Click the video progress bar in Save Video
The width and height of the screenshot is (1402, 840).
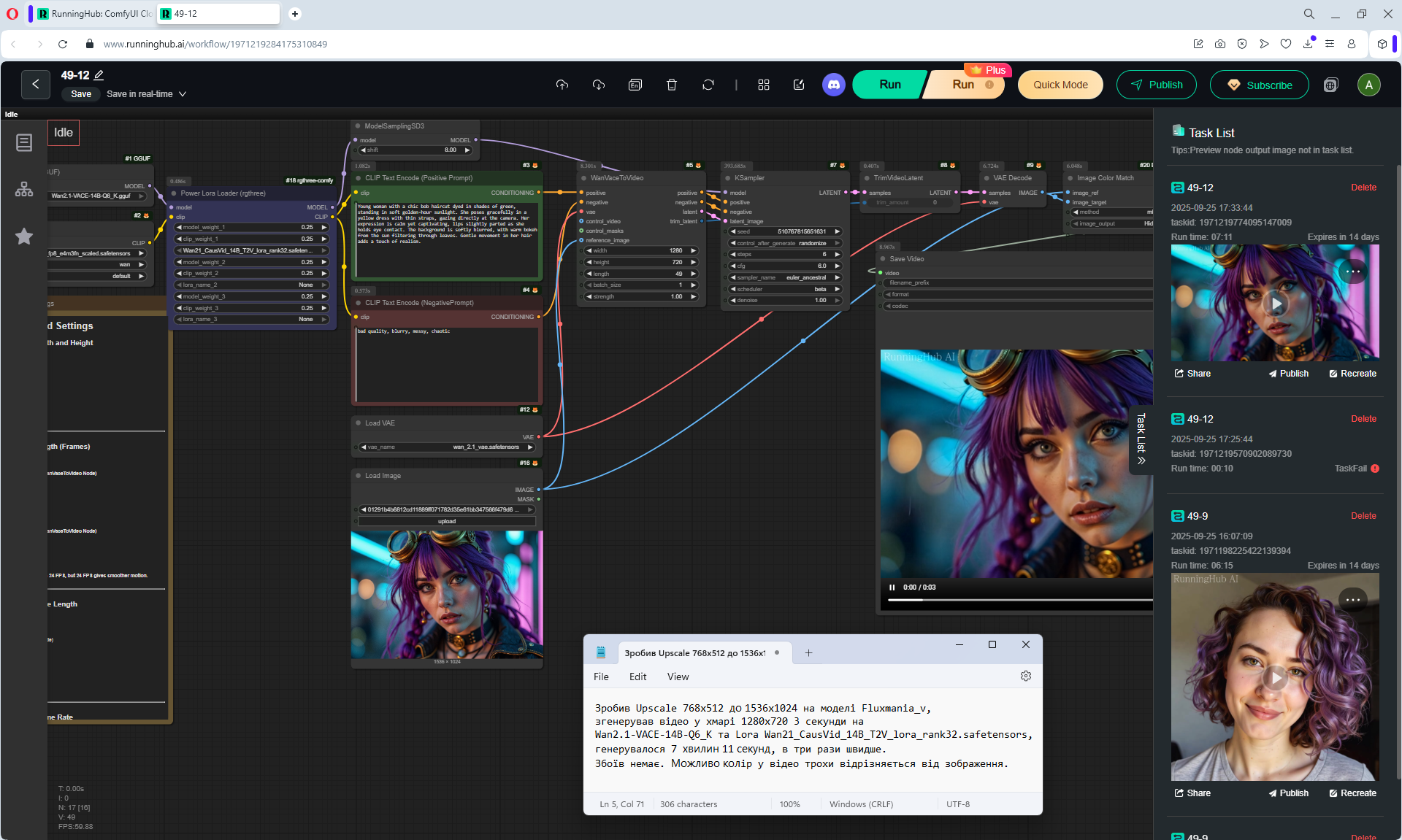point(1019,600)
